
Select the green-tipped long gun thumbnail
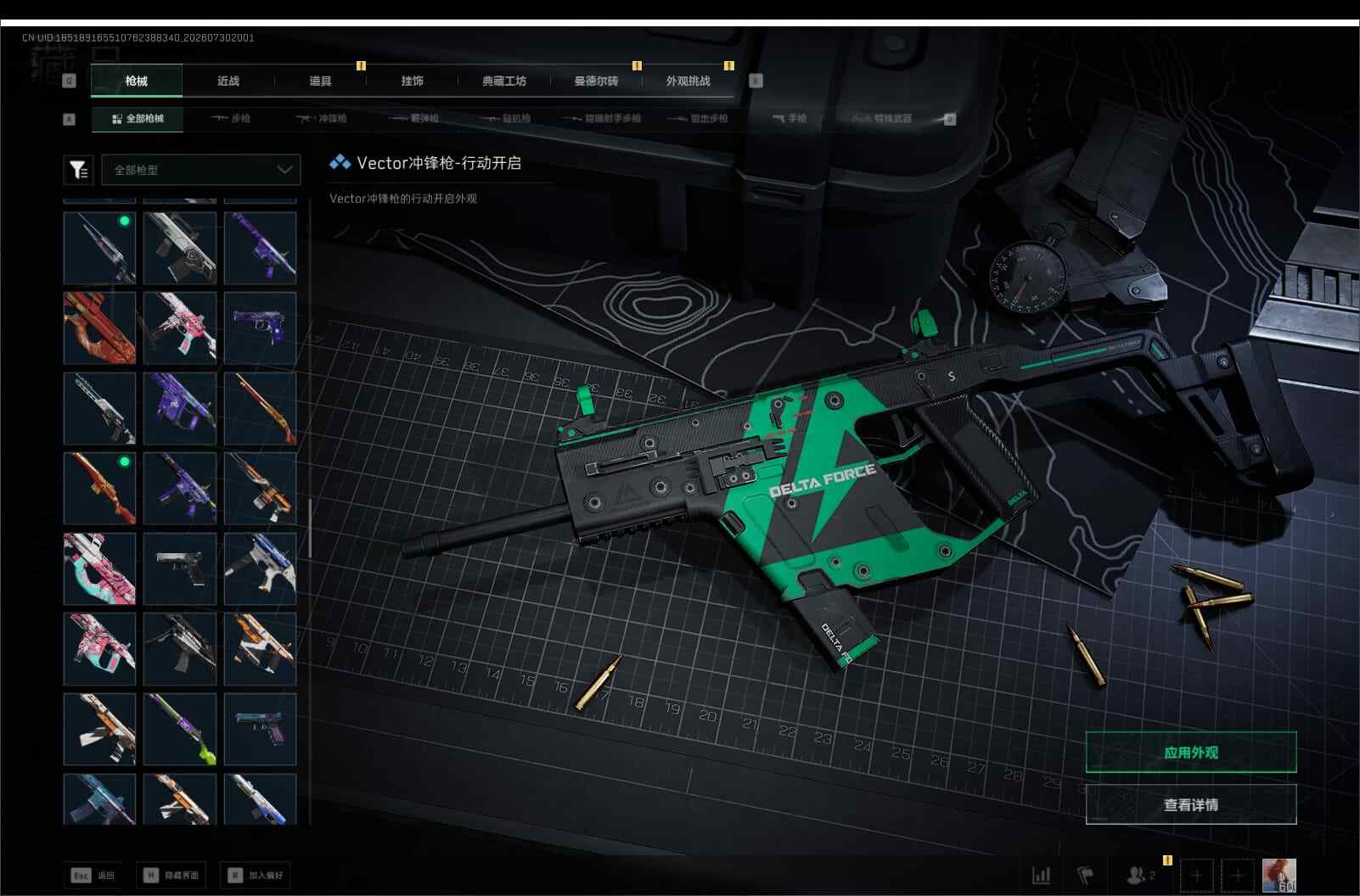pos(180,729)
